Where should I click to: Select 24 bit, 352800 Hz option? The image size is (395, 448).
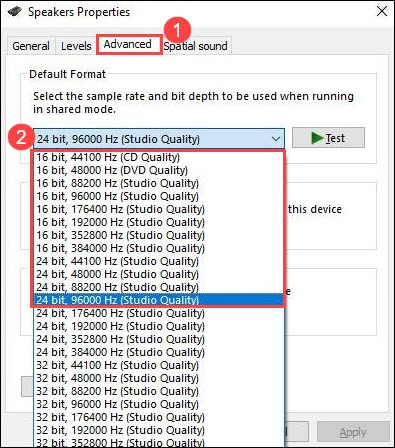(159, 339)
